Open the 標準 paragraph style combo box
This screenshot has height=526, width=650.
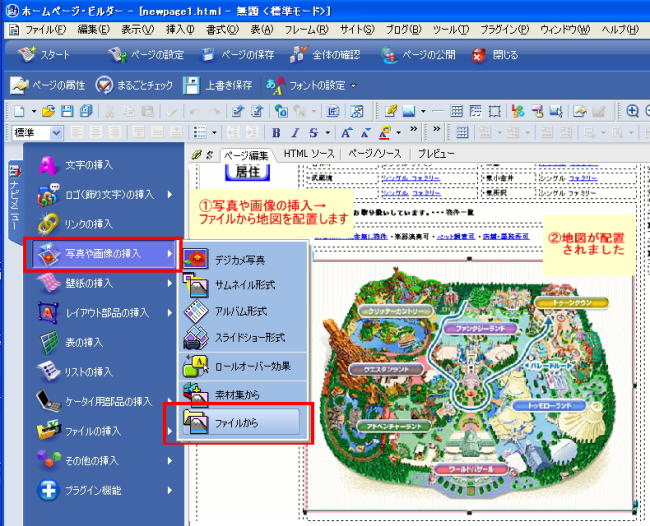pyautogui.click(x=37, y=133)
